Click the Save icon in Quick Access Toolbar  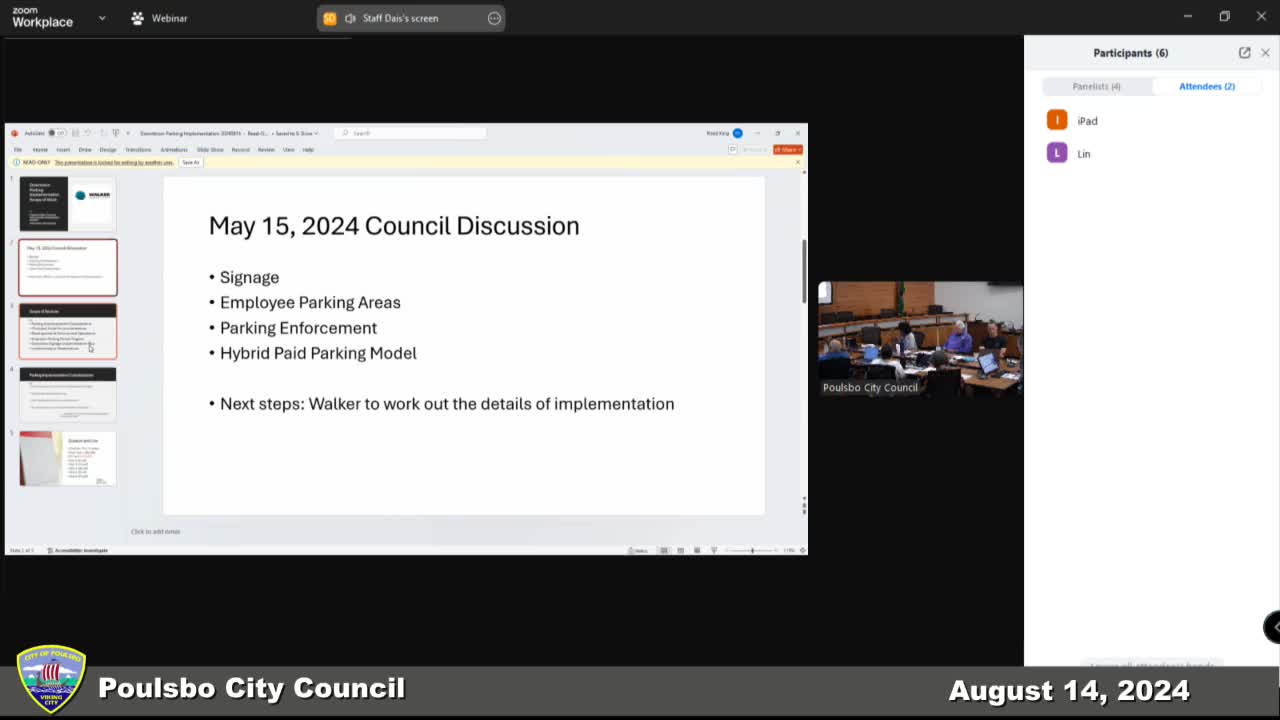(x=76, y=132)
